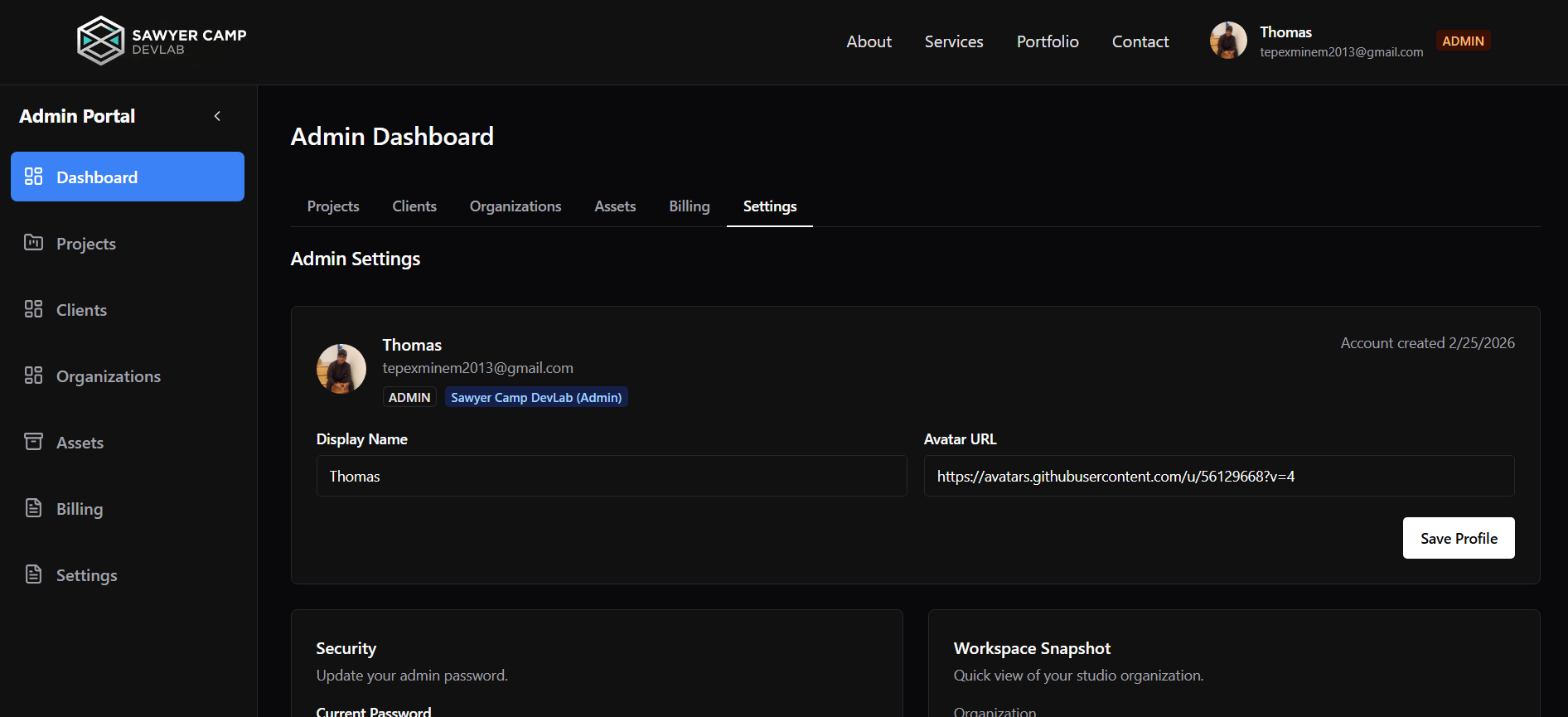Image resolution: width=1568 pixels, height=717 pixels.
Task: Open the user avatar in top header
Action: (1227, 41)
